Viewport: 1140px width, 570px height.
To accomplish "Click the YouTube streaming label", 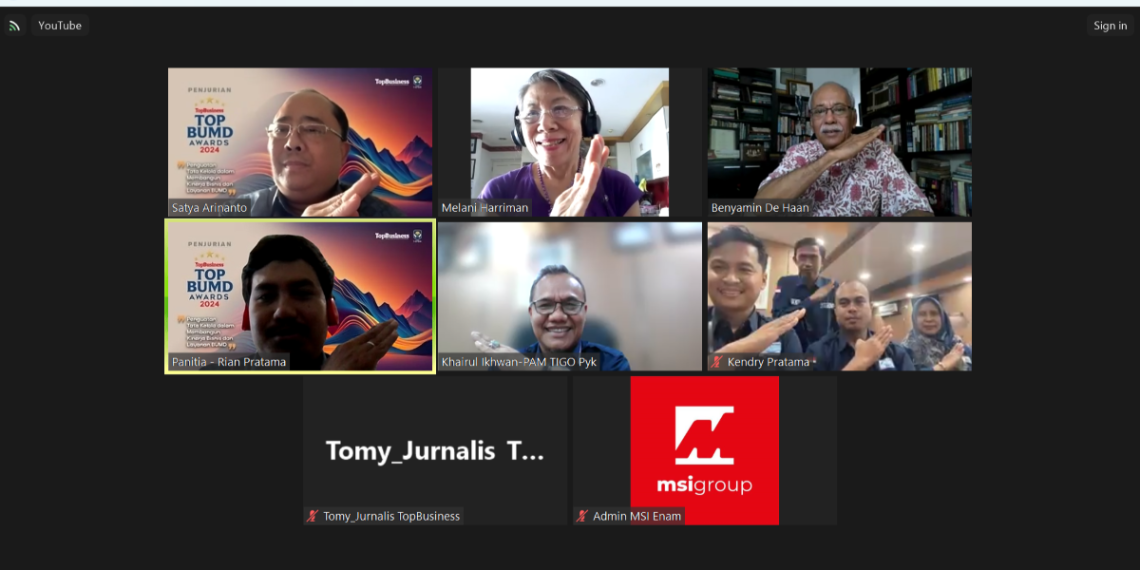I will 60,25.
